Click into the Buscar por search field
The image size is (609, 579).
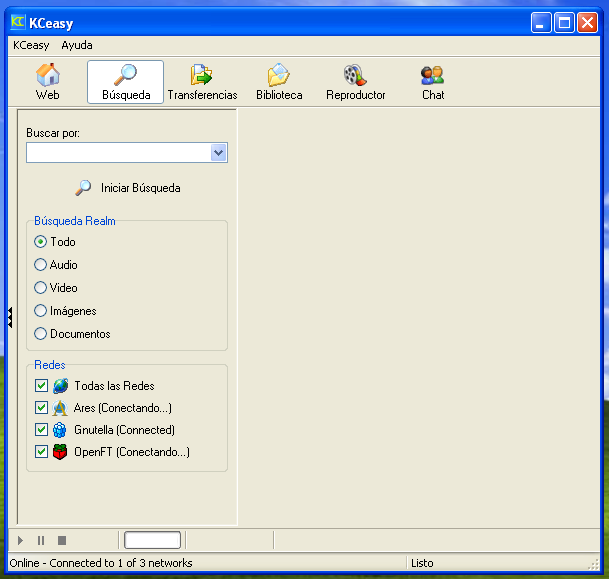pos(119,153)
